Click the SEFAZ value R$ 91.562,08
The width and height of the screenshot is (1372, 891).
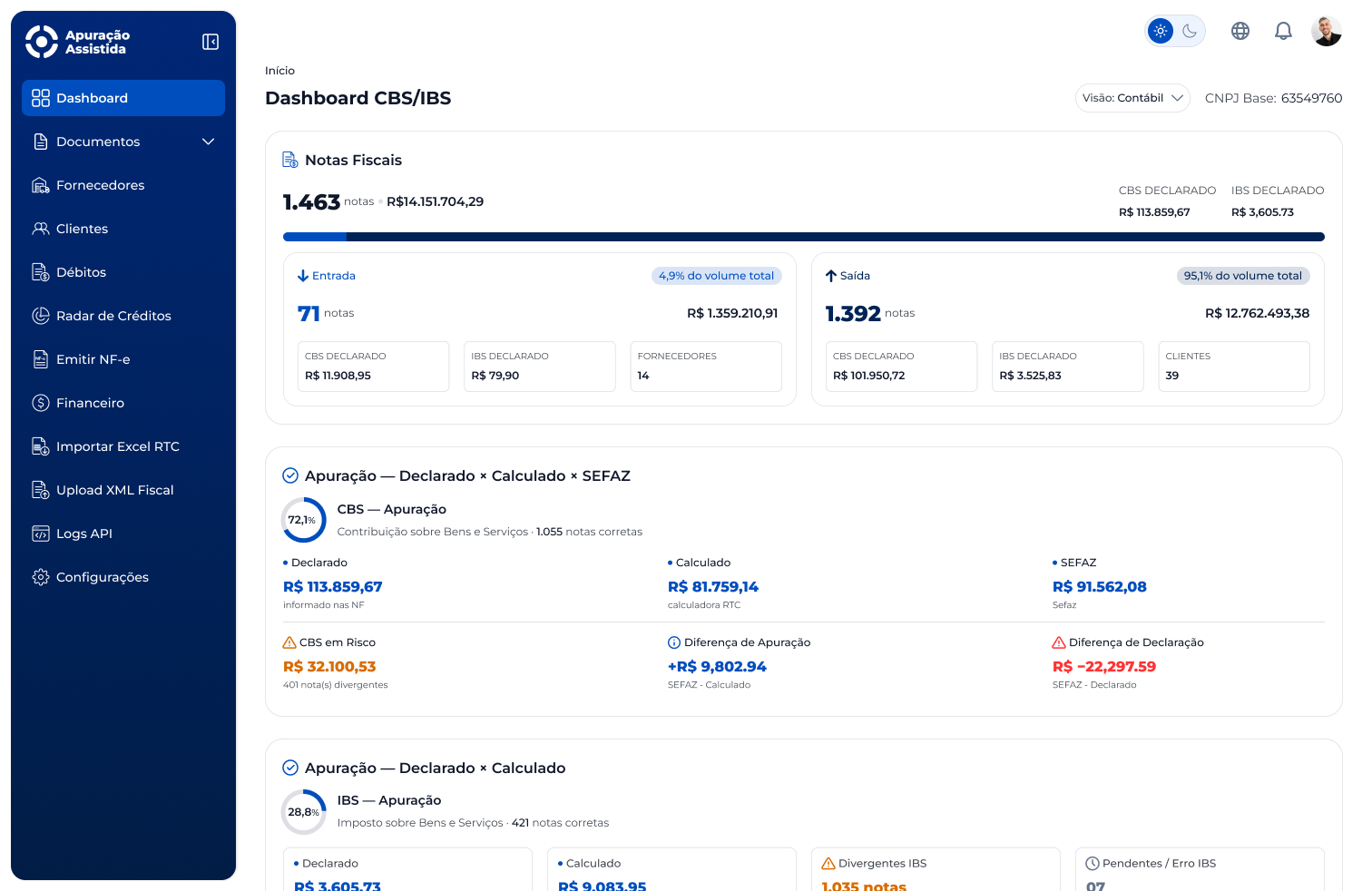[x=1099, y=587]
